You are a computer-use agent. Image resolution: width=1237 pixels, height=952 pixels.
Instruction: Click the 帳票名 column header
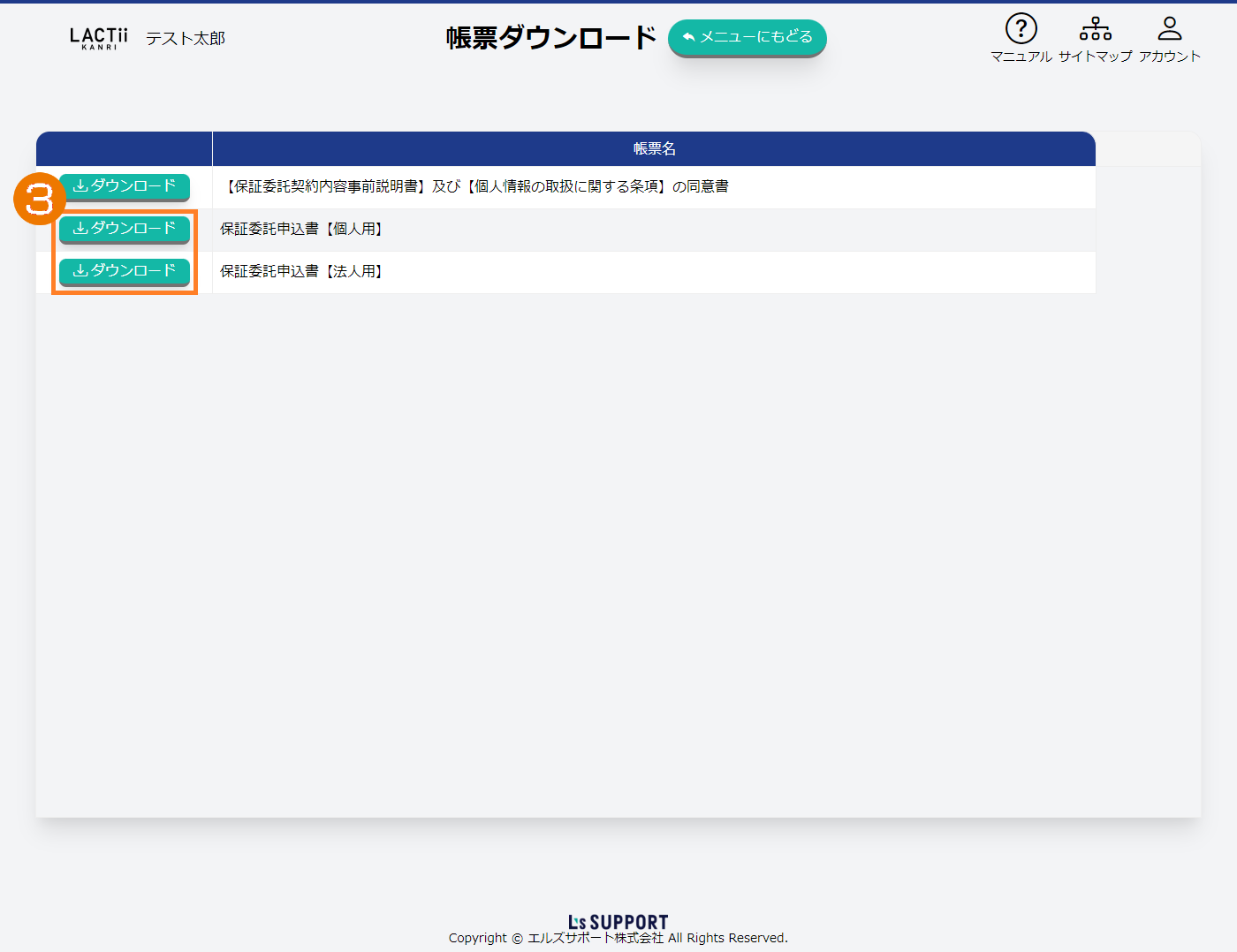(x=654, y=149)
